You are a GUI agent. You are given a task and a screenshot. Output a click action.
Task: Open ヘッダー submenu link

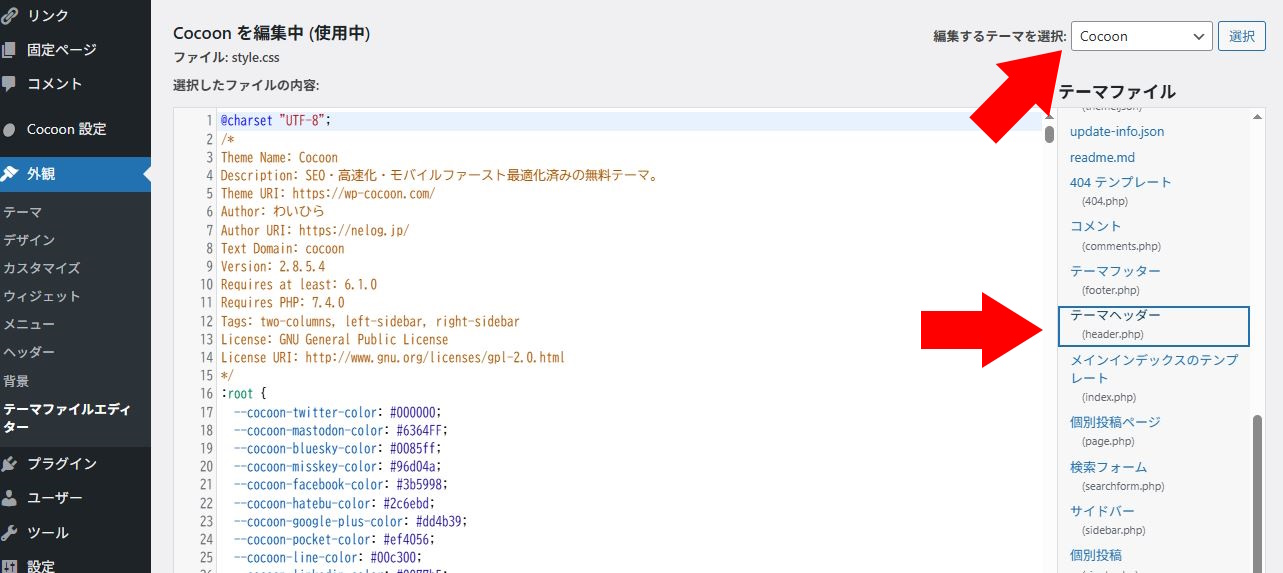point(29,352)
